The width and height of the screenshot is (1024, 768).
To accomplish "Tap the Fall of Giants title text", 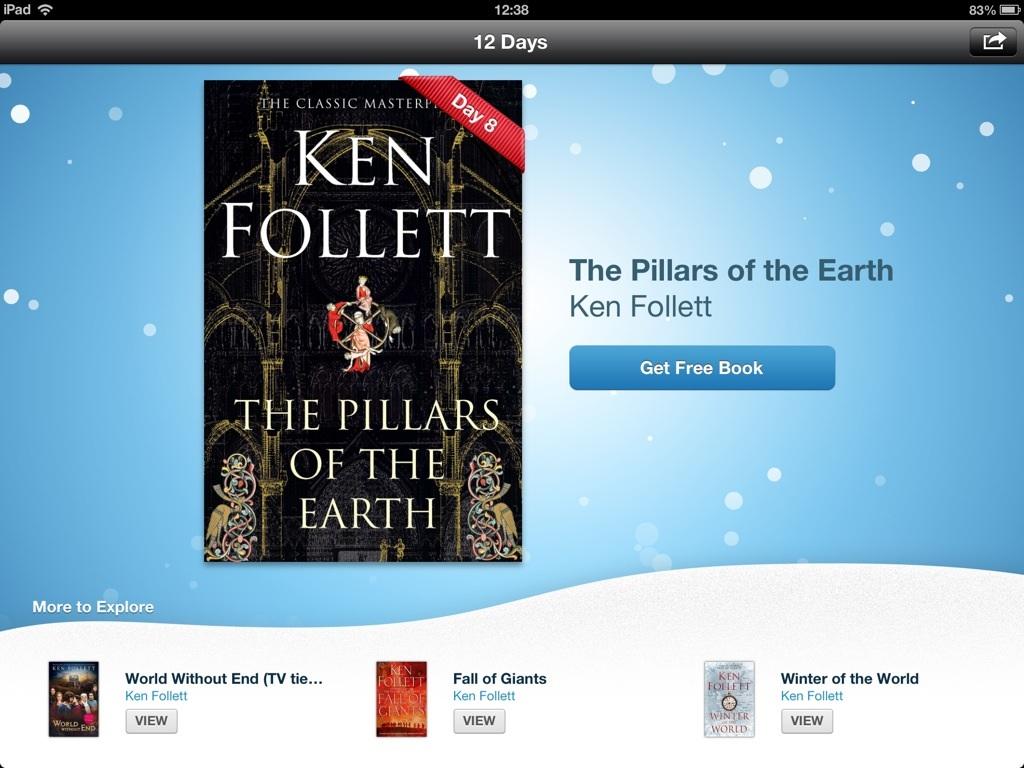I will click(500, 679).
